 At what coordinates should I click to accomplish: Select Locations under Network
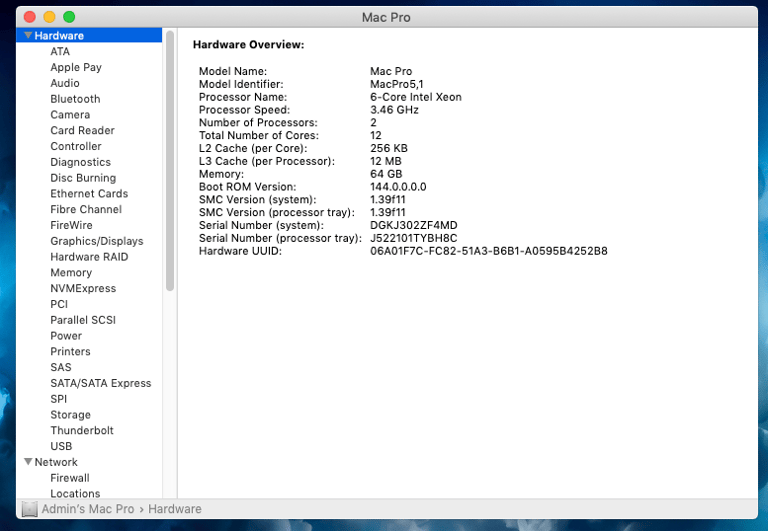tap(75, 493)
